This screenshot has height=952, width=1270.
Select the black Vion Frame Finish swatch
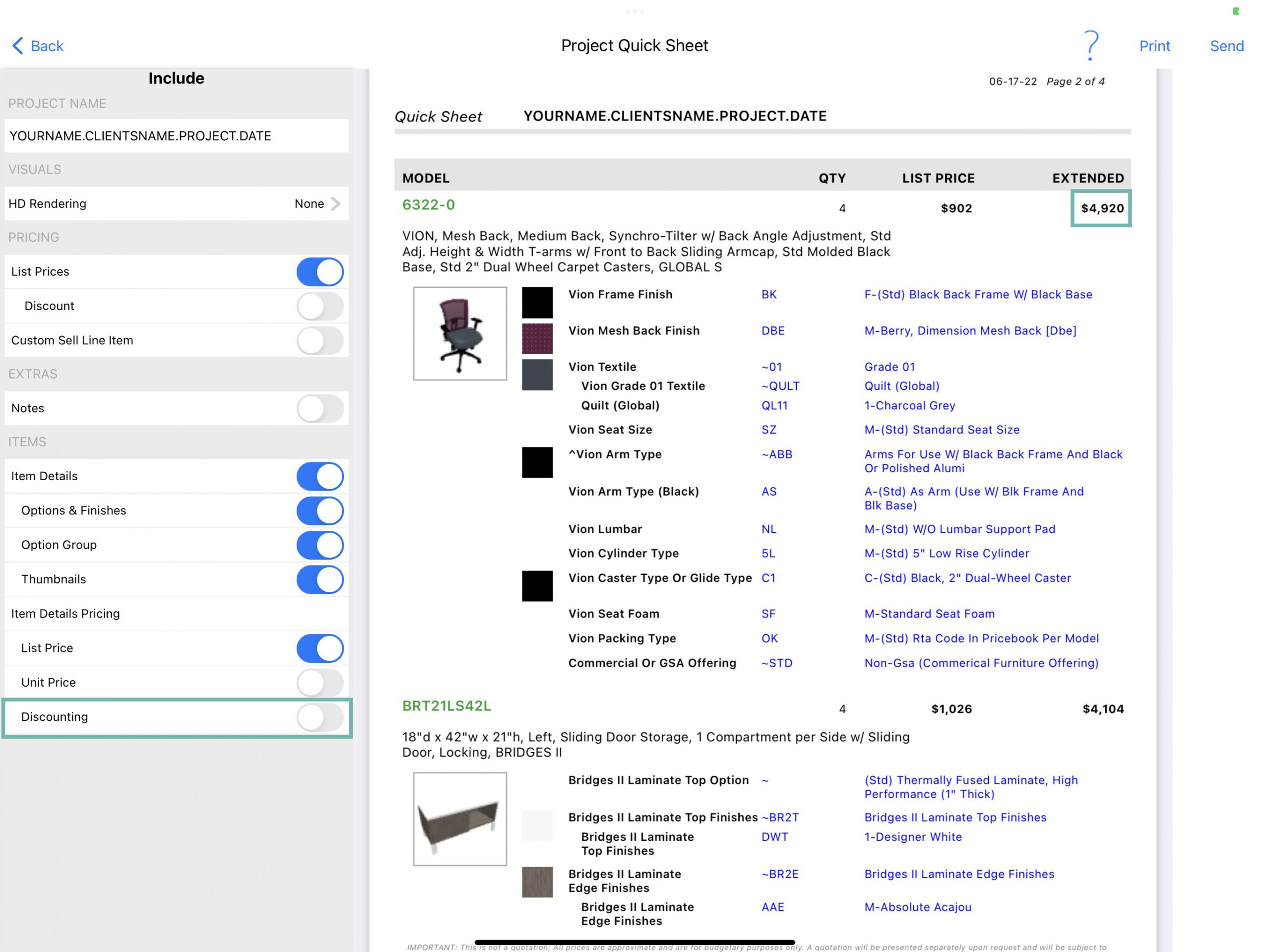click(x=537, y=303)
